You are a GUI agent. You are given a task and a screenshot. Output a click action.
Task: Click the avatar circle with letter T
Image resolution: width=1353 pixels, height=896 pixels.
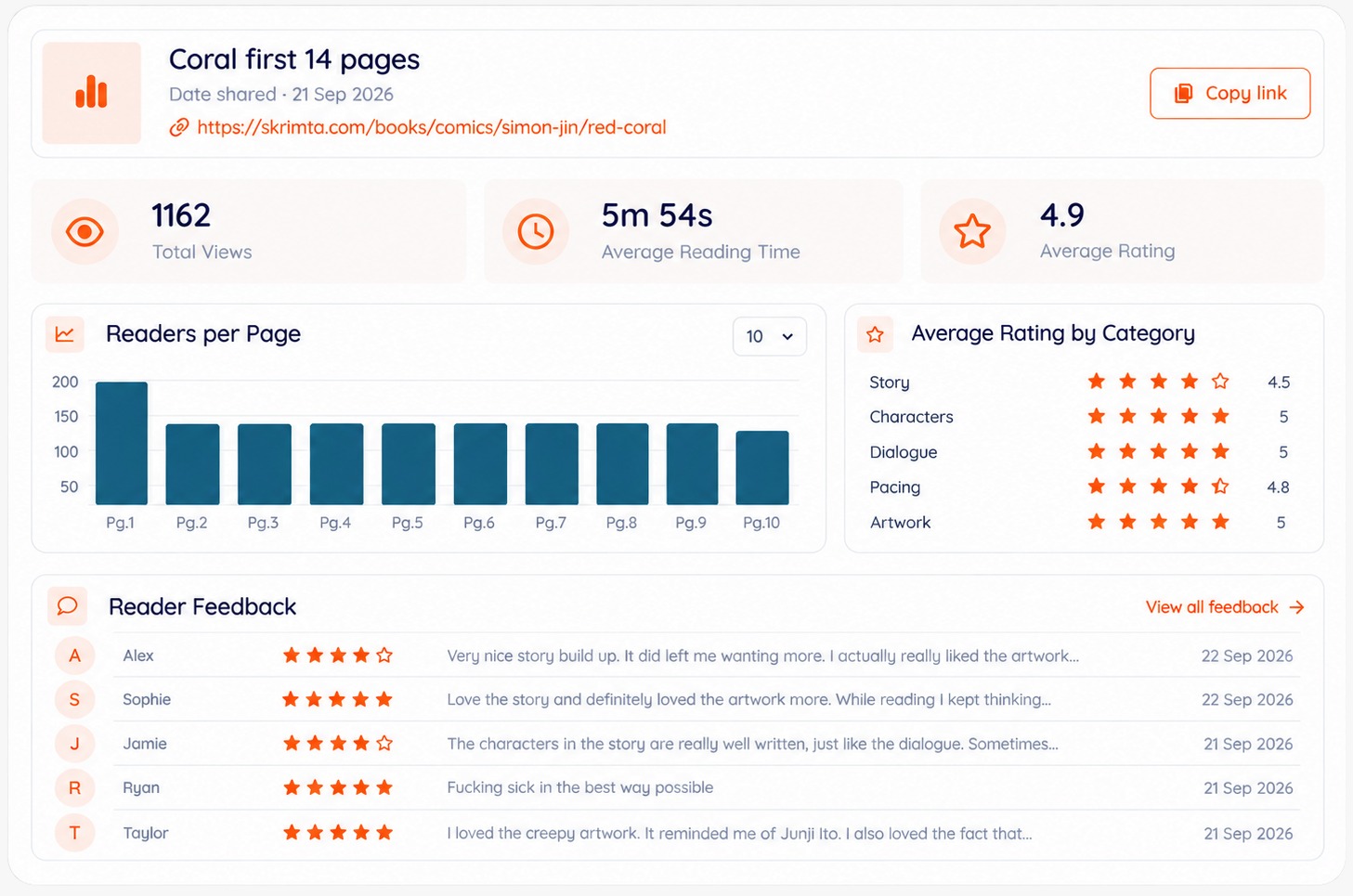(x=74, y=833)
